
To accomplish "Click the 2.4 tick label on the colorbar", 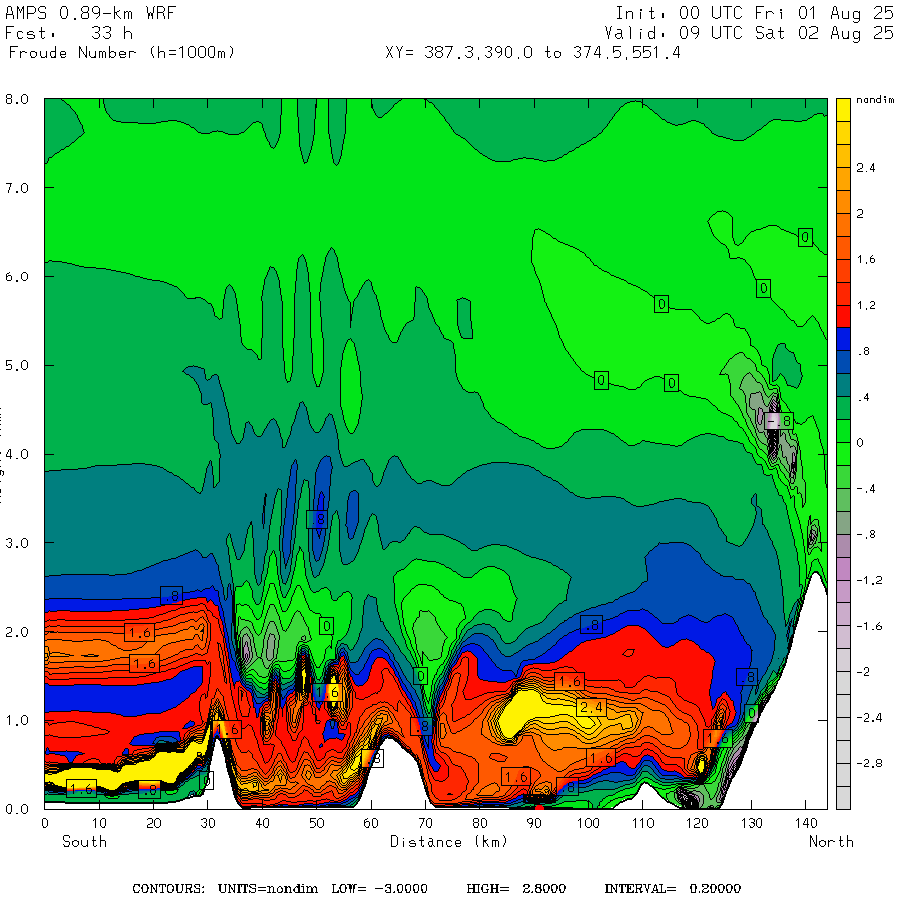I will pos(866,168).
